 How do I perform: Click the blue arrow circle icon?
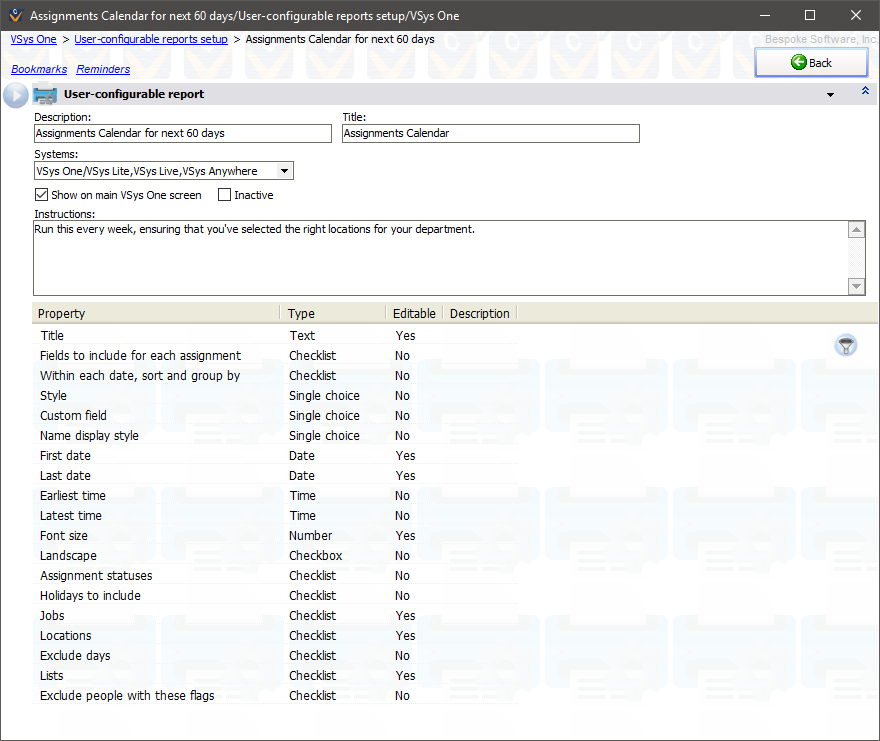[x=16, y=95]
